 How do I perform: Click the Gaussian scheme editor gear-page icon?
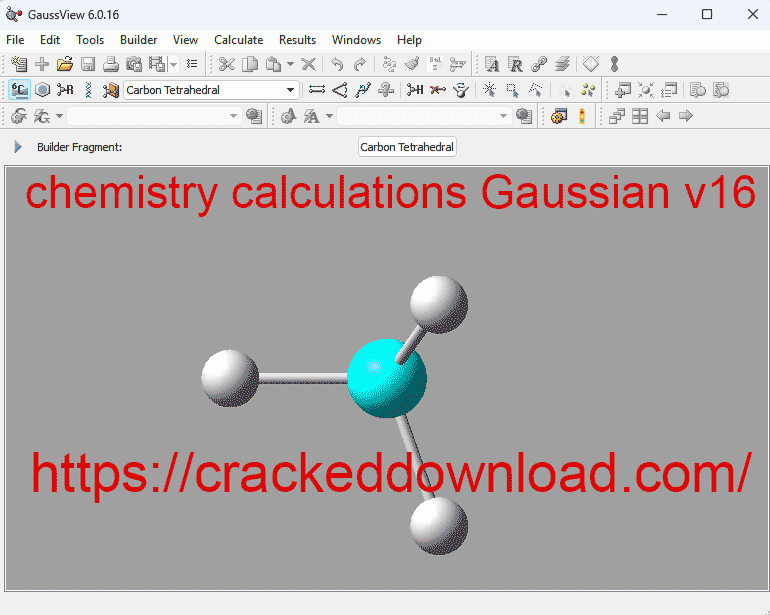pyautogui.click(x=254, y=116)
